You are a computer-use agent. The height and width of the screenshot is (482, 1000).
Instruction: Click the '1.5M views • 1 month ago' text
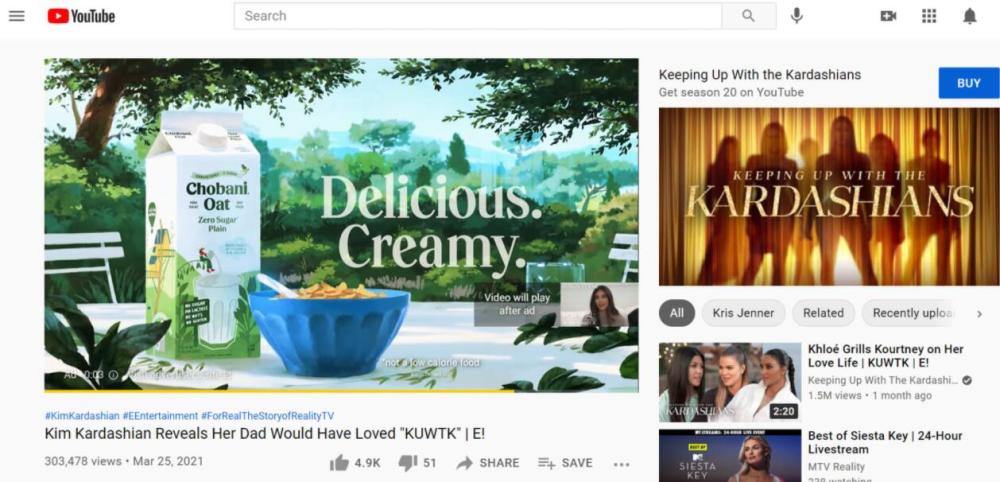(869, 395)
